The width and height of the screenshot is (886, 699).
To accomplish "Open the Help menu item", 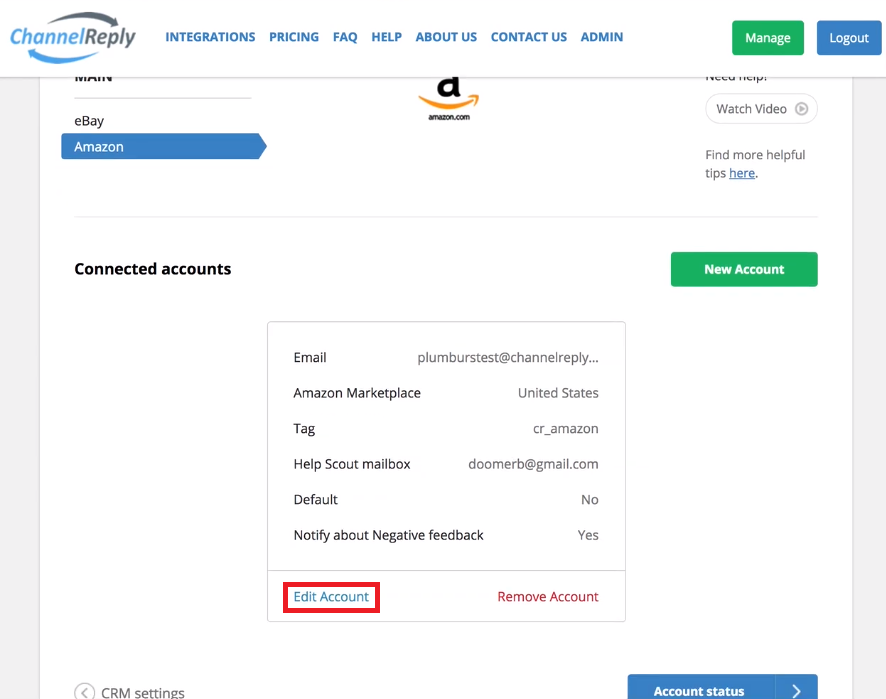I will [x=386, y=37].
